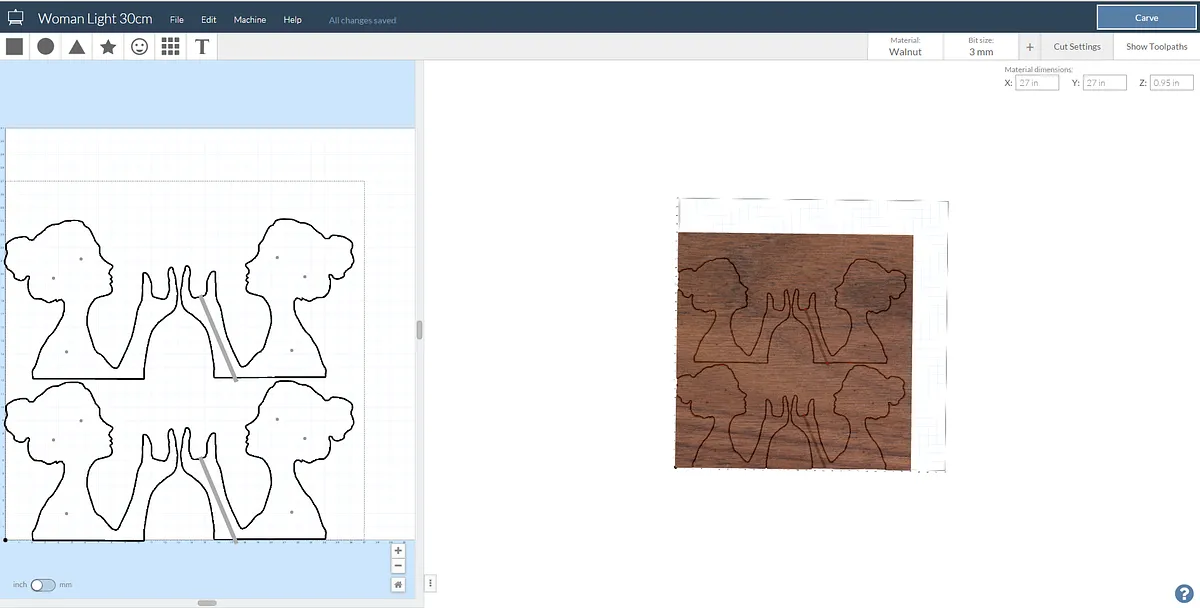
Task: Select the triangle shape tool
Action: pos(77,46)
